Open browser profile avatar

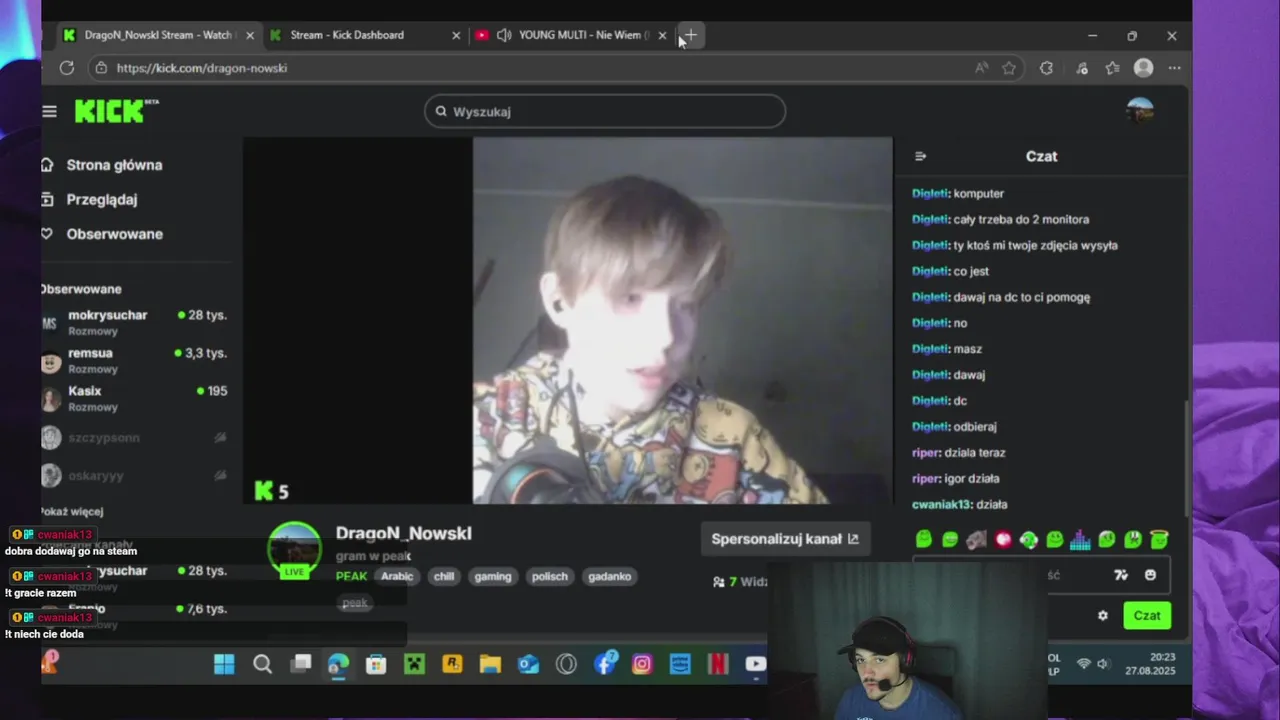[x=1144, y=68]
